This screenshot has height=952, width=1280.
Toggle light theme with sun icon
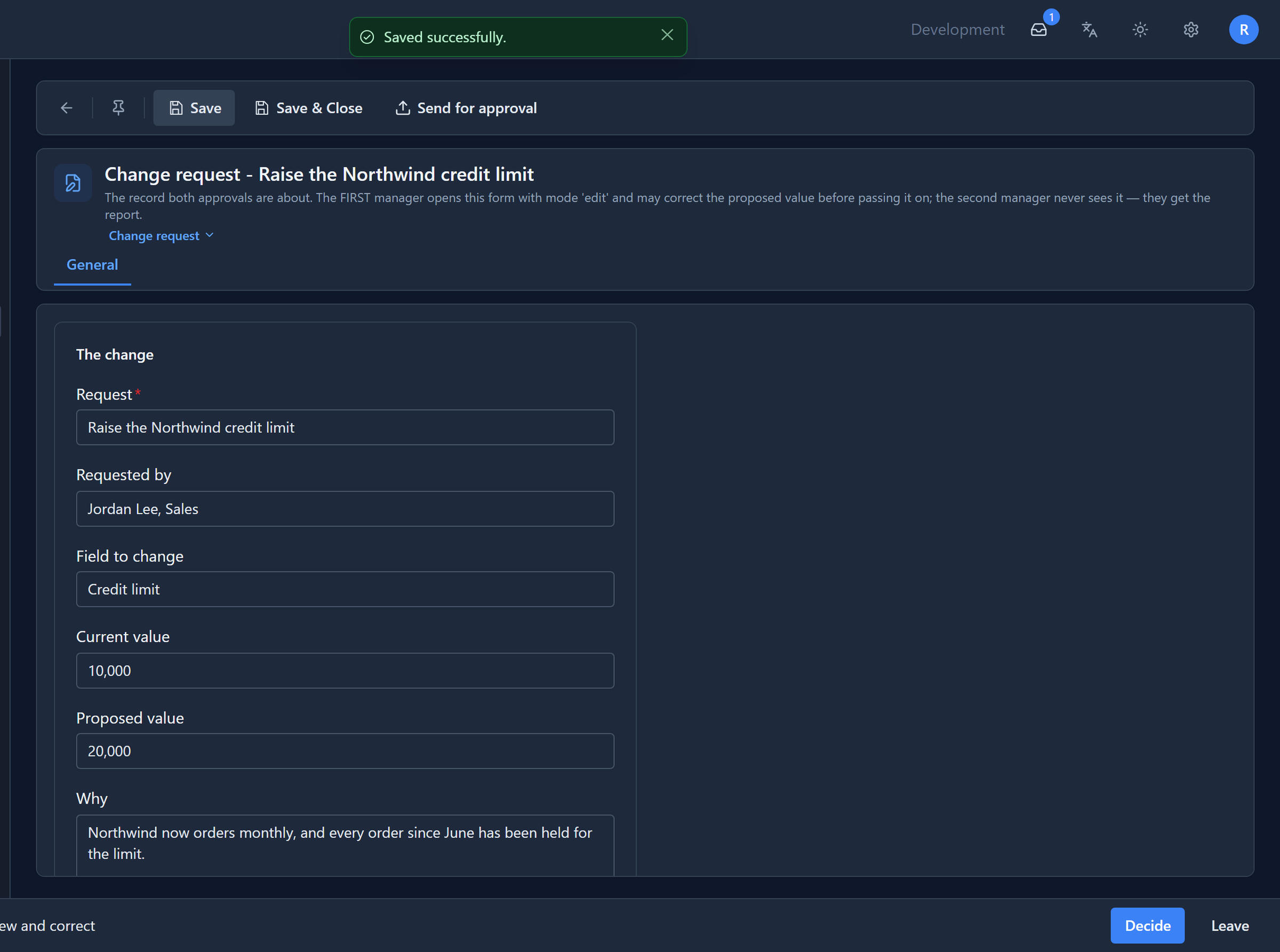(1140, 29)
